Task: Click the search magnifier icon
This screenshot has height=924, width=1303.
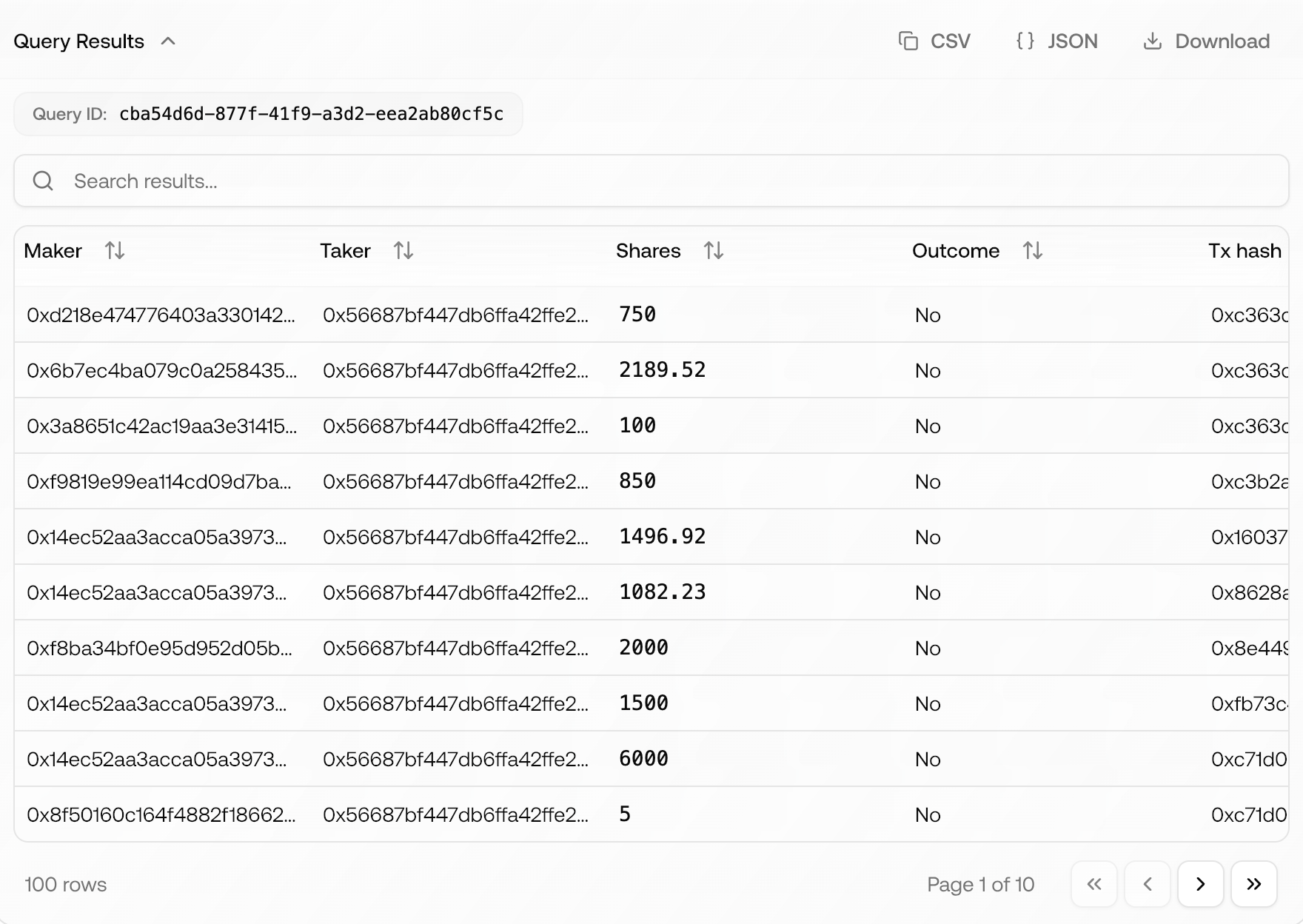Action: 43,181
